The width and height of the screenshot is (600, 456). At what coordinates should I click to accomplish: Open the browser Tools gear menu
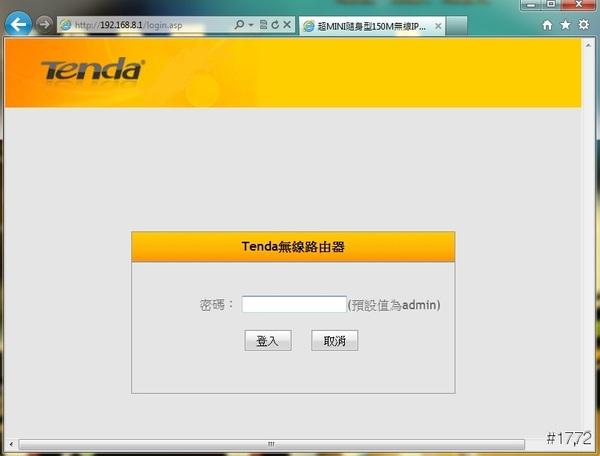tap(584, 25)
